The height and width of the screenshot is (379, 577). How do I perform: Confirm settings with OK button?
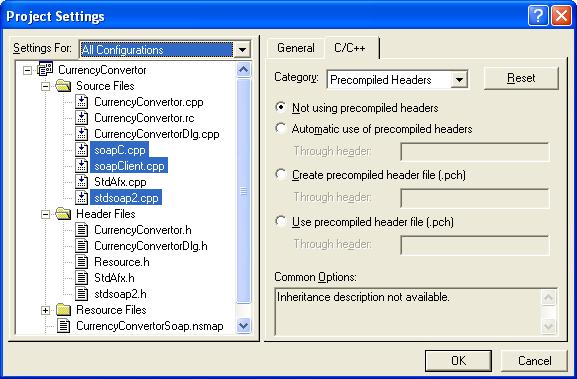(459, 361)
